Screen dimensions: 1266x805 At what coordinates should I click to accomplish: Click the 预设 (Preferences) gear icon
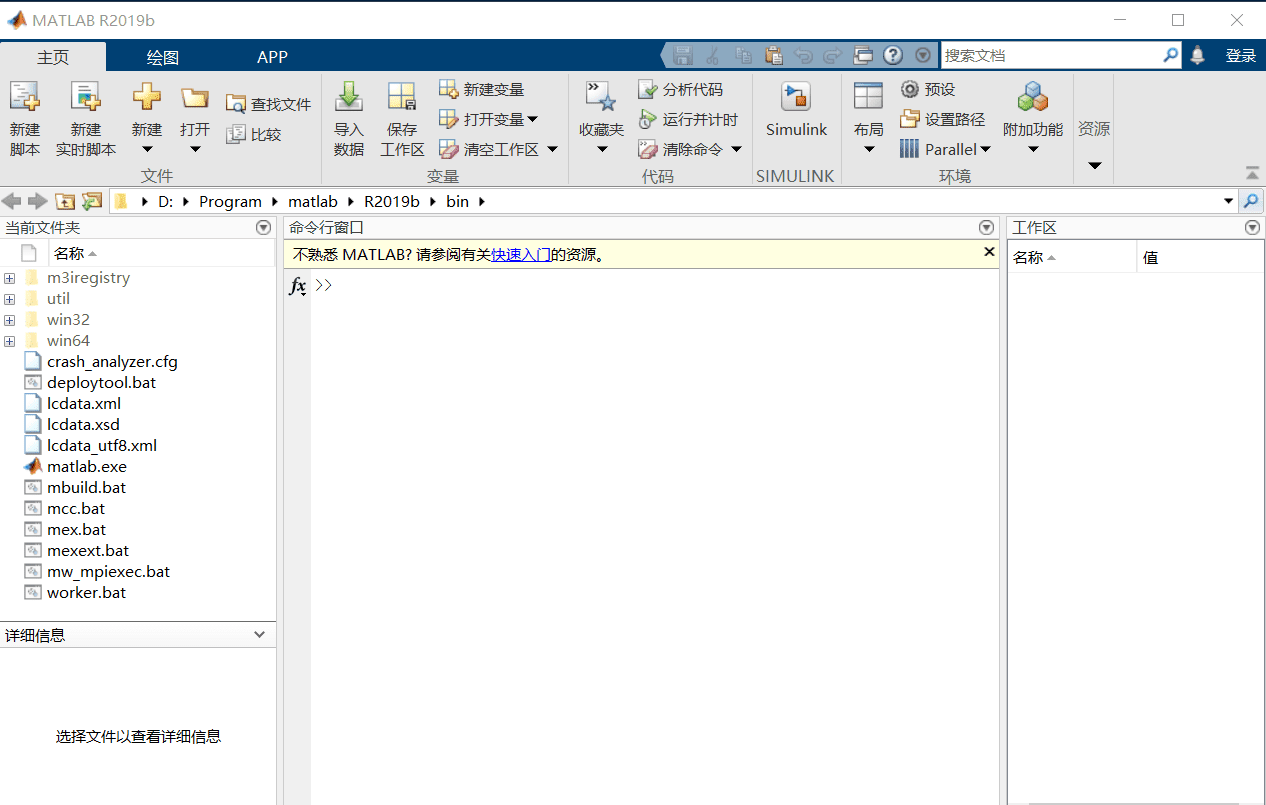coord(910,90)
